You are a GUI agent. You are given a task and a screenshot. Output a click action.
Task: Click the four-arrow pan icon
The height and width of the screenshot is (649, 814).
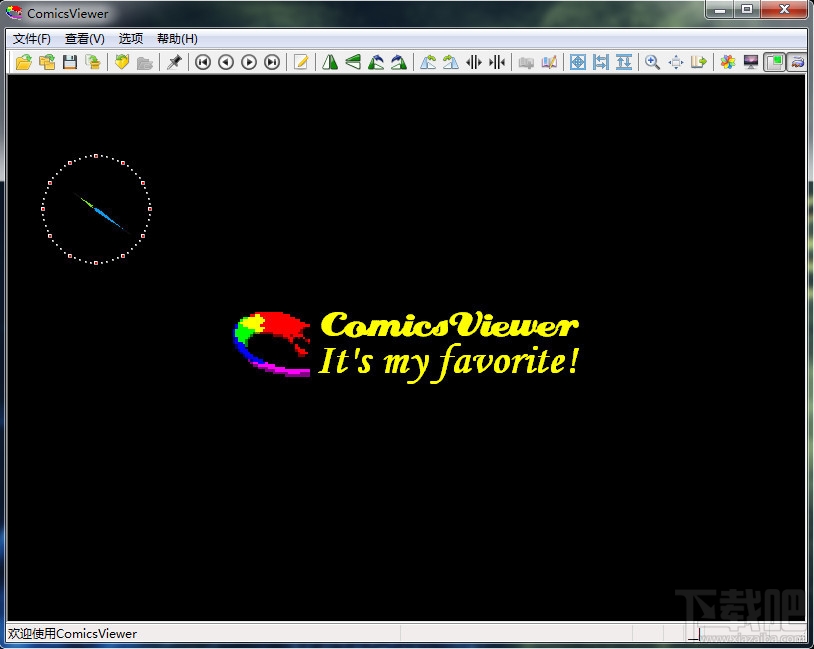click(x=676, y=62)
